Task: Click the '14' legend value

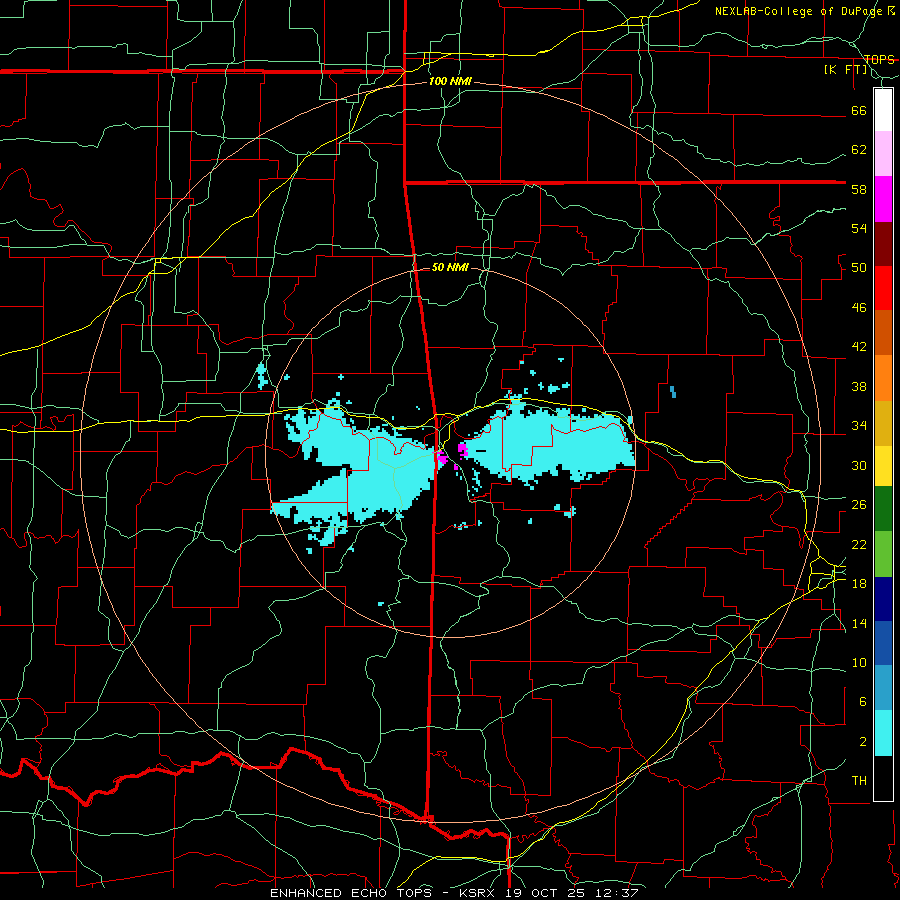Action: click(859, 623)
